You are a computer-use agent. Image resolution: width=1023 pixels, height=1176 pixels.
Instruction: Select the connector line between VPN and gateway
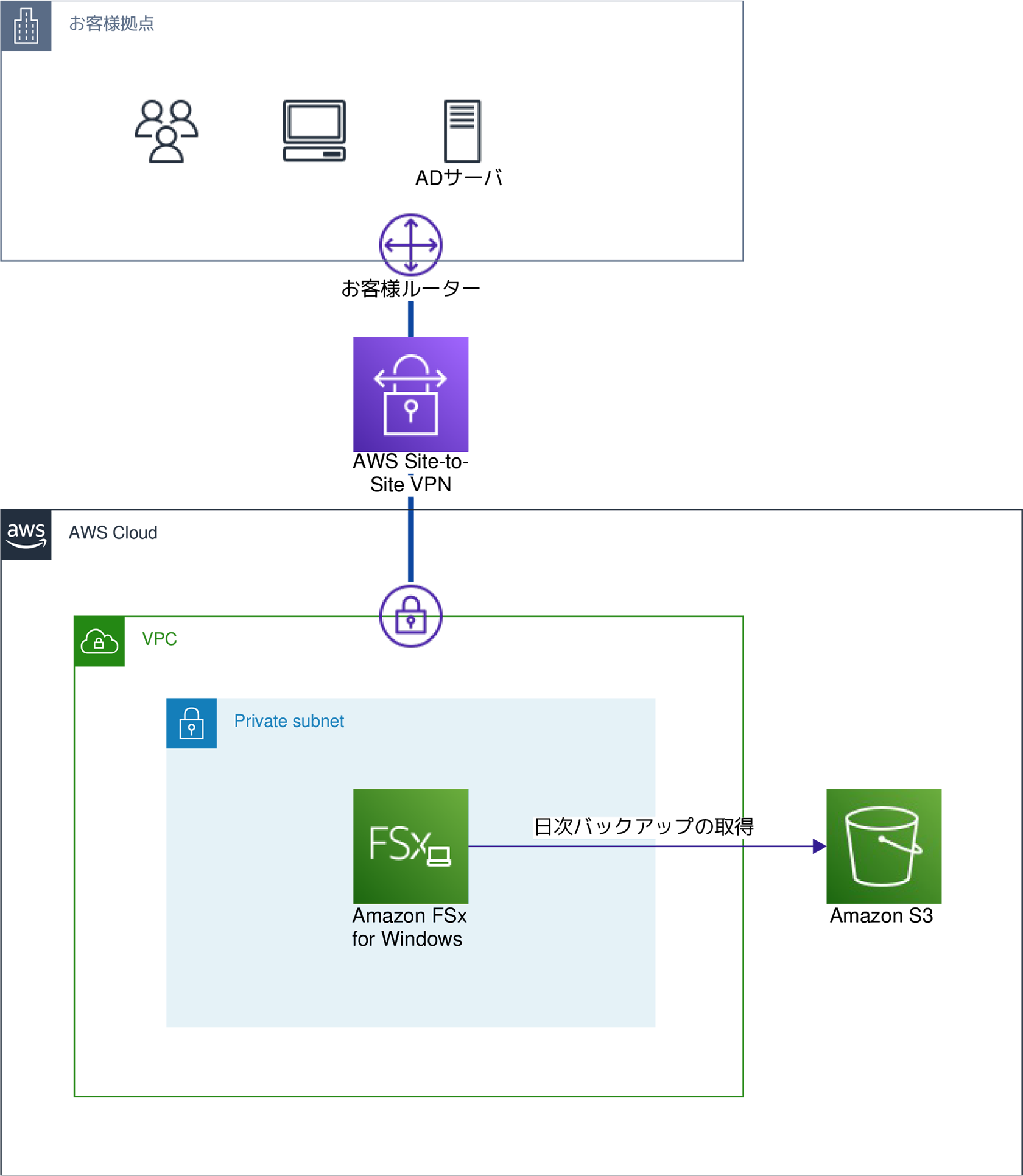pyautogui.click(x=411, y=540)
